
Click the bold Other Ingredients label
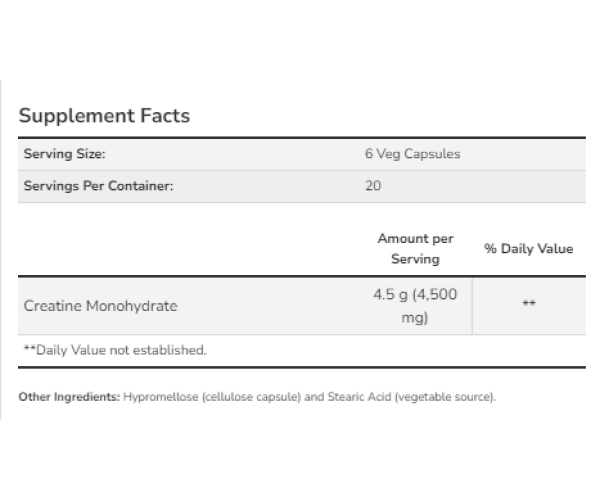click(68, 398)
